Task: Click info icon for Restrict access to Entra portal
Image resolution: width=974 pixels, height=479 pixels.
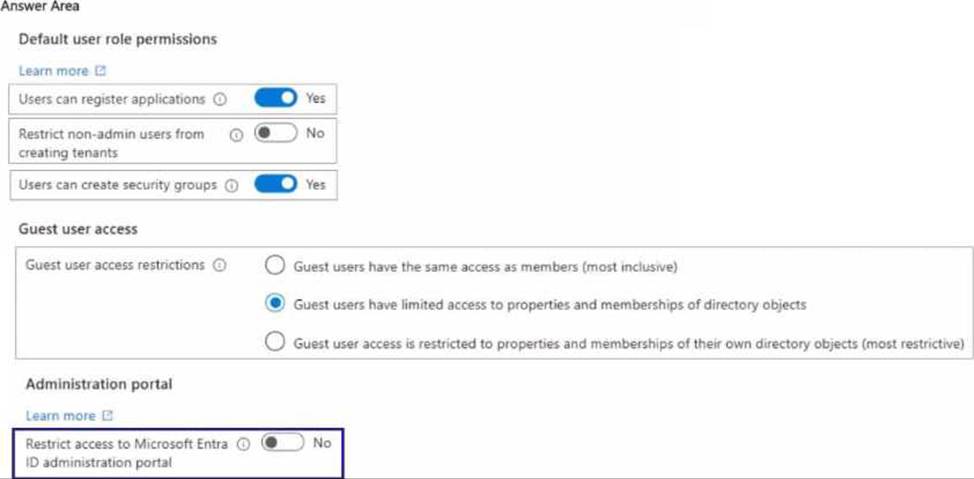Action: pyautogui.click(x=243, y=445)
